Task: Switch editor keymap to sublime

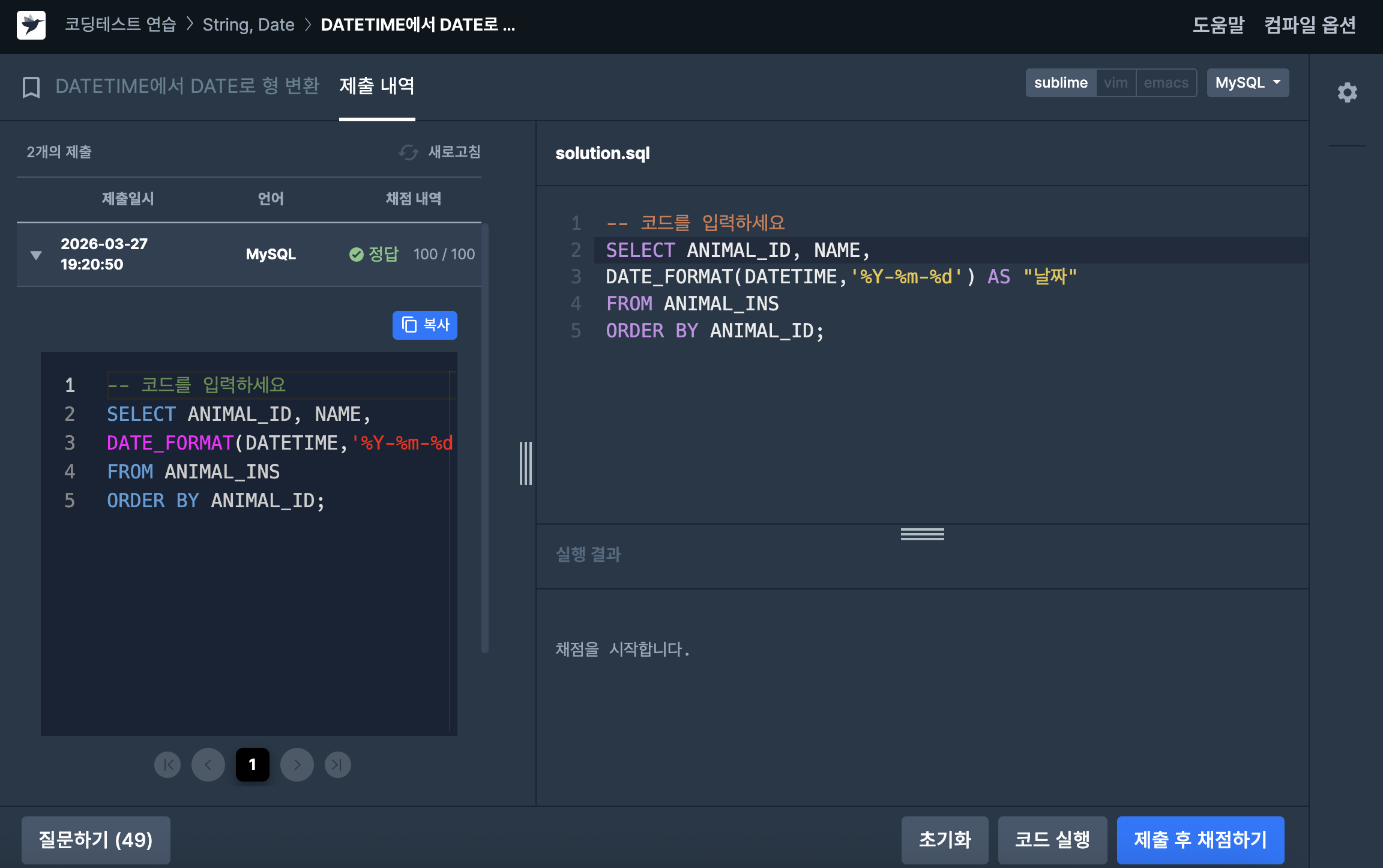Action: tap(1061, 83)
